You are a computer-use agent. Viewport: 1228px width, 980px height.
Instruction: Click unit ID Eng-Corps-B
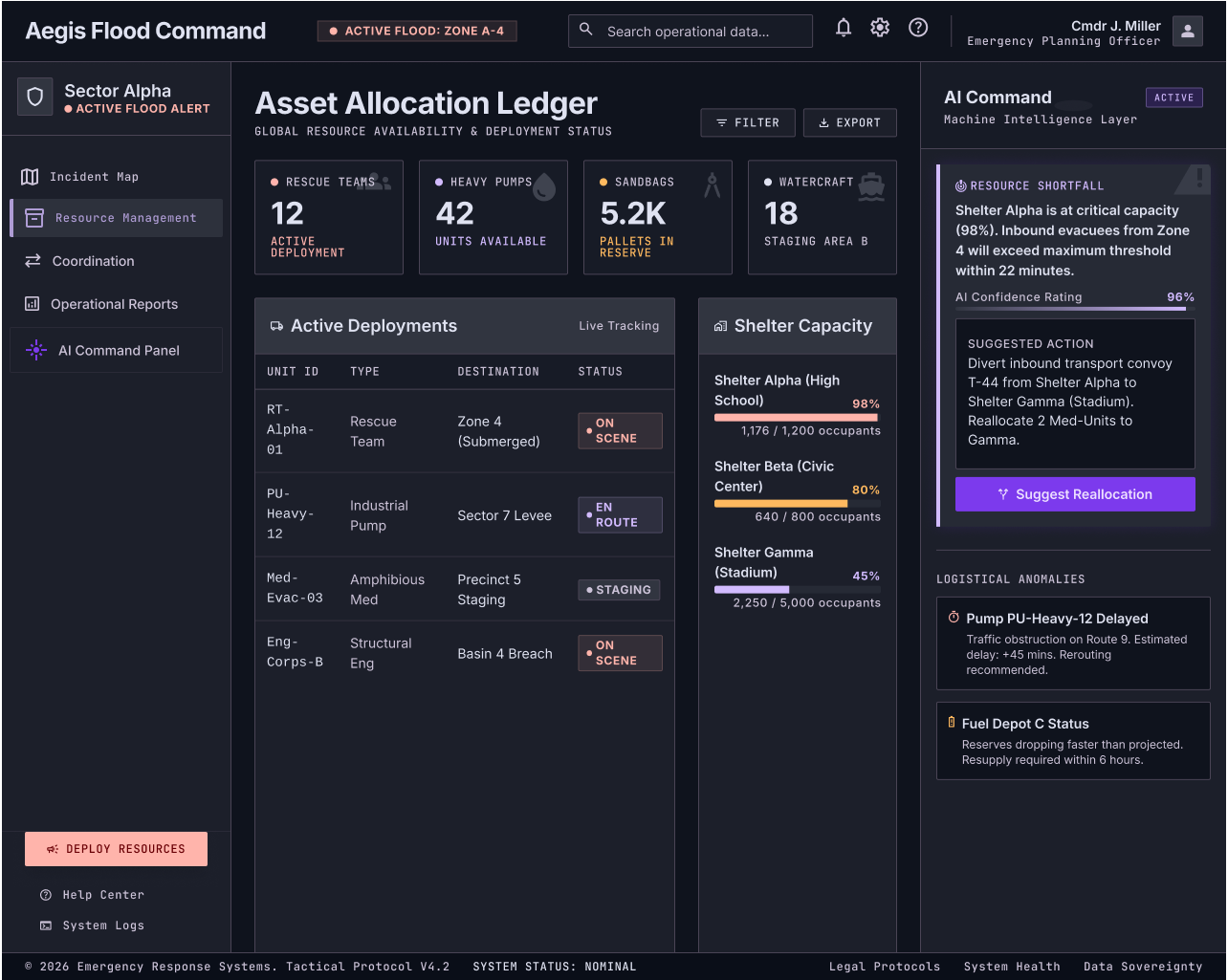tap(295, 652)
